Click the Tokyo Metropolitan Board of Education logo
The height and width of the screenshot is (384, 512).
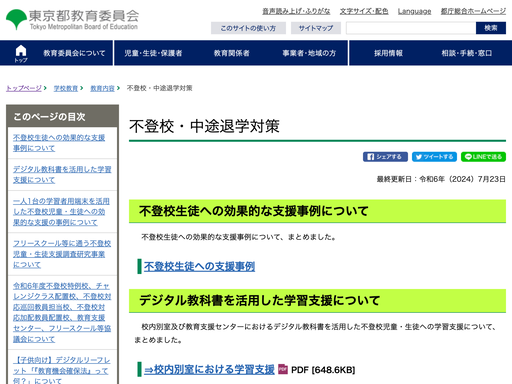[x=72, y=19]
